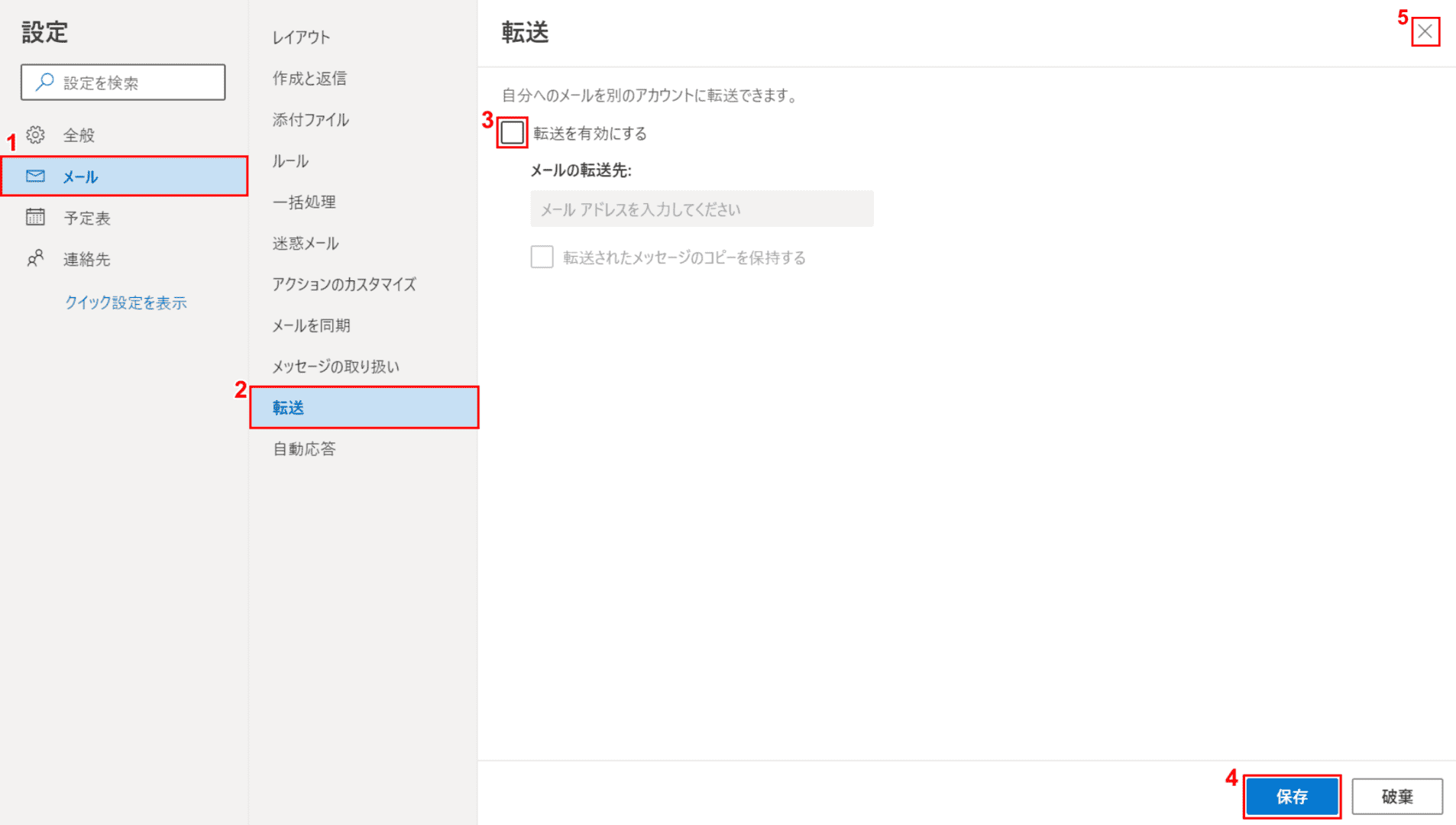Click the gear icon beside 全般
The width and height of the screenshot is (1456, 825).
35,135
